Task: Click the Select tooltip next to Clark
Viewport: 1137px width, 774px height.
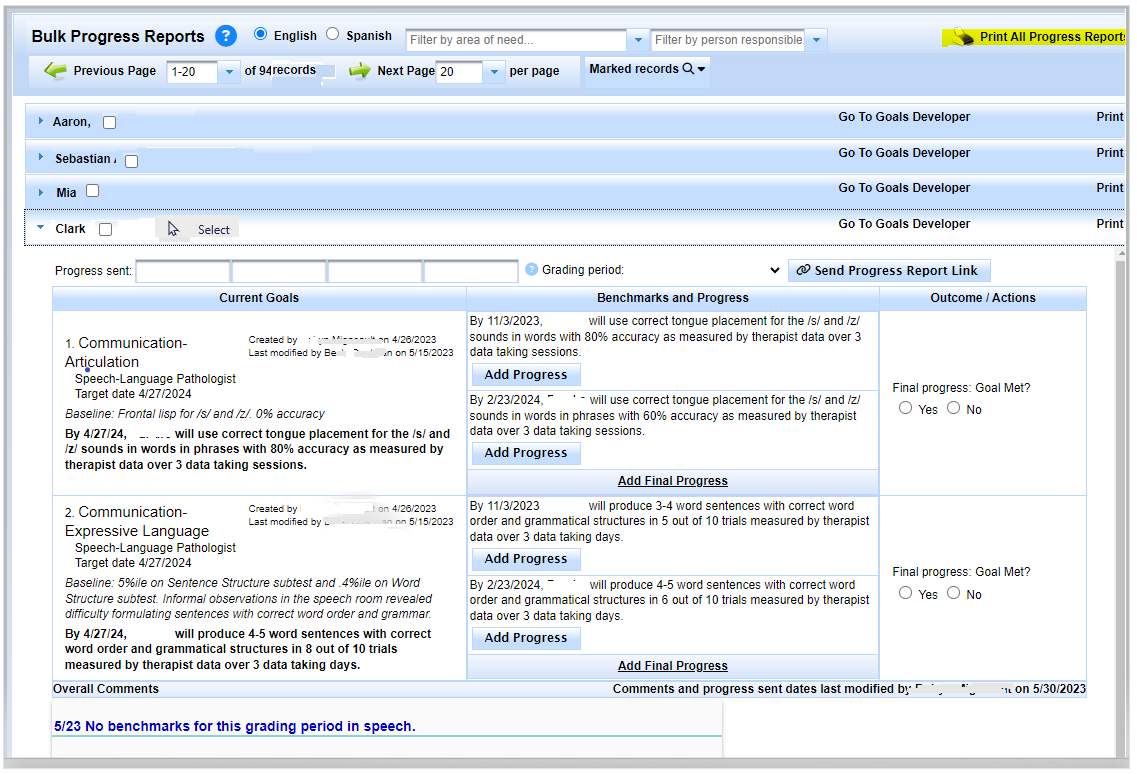Action: (x=198, y=229)
